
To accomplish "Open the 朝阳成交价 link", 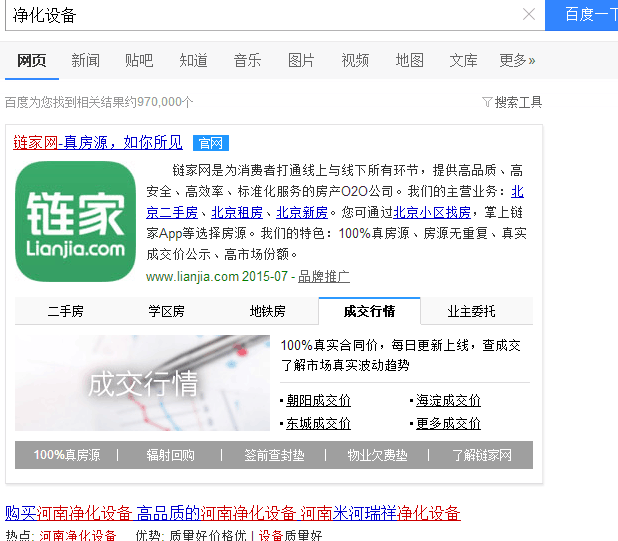I will [x=318, y=400].
